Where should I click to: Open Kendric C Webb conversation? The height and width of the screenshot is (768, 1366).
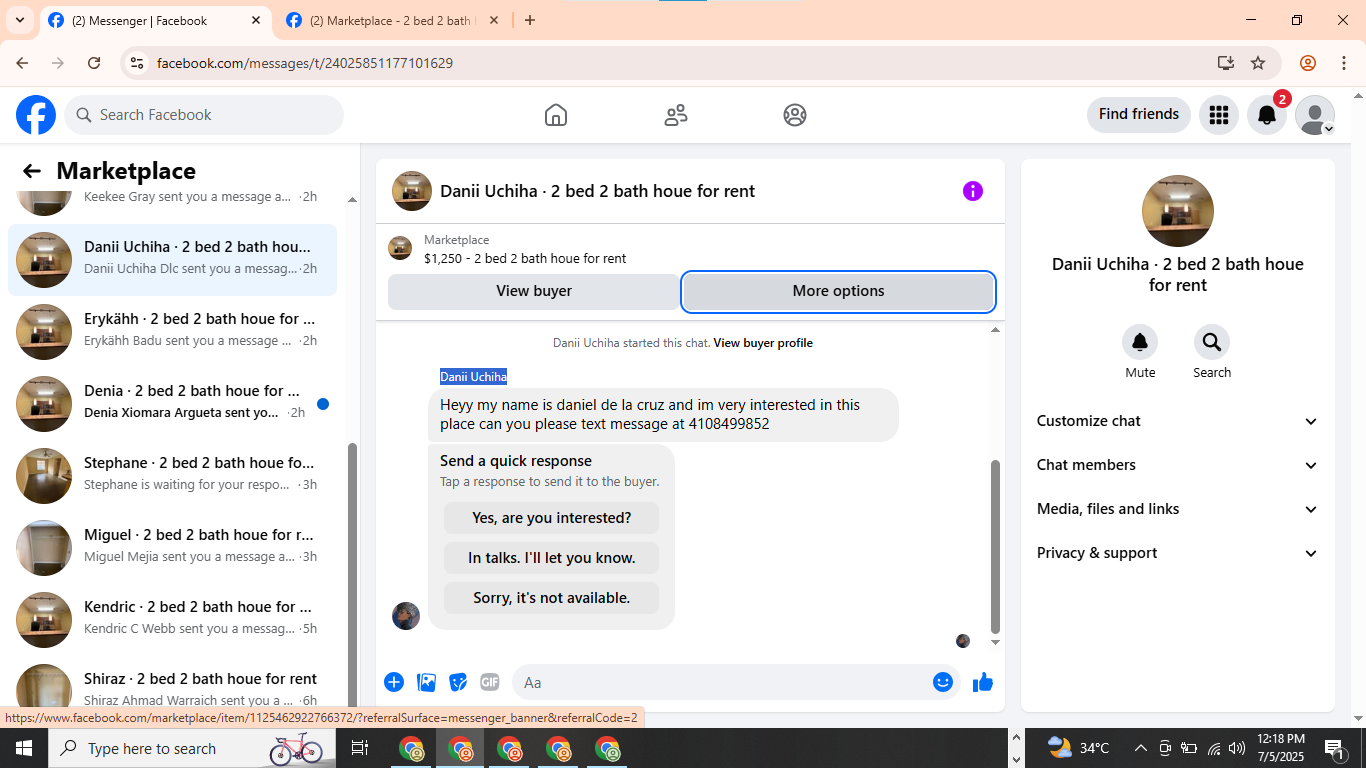click(172, 620)
